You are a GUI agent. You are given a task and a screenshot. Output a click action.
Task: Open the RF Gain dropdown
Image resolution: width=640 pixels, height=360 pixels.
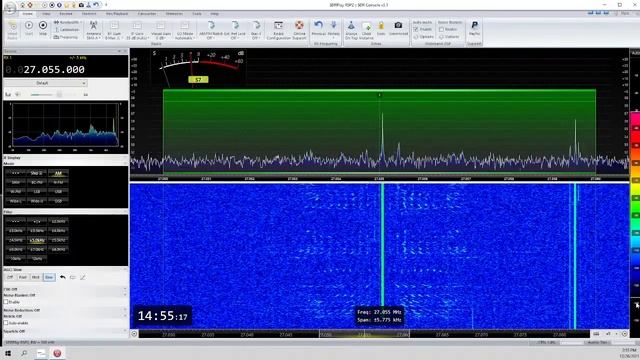pyautogui.click(x=114, y=30)
